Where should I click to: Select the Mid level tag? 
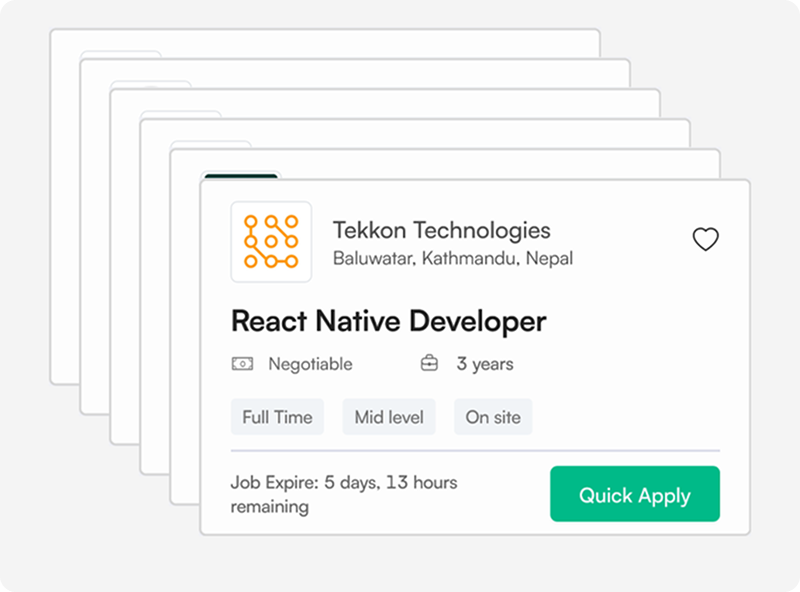point(389,417)
